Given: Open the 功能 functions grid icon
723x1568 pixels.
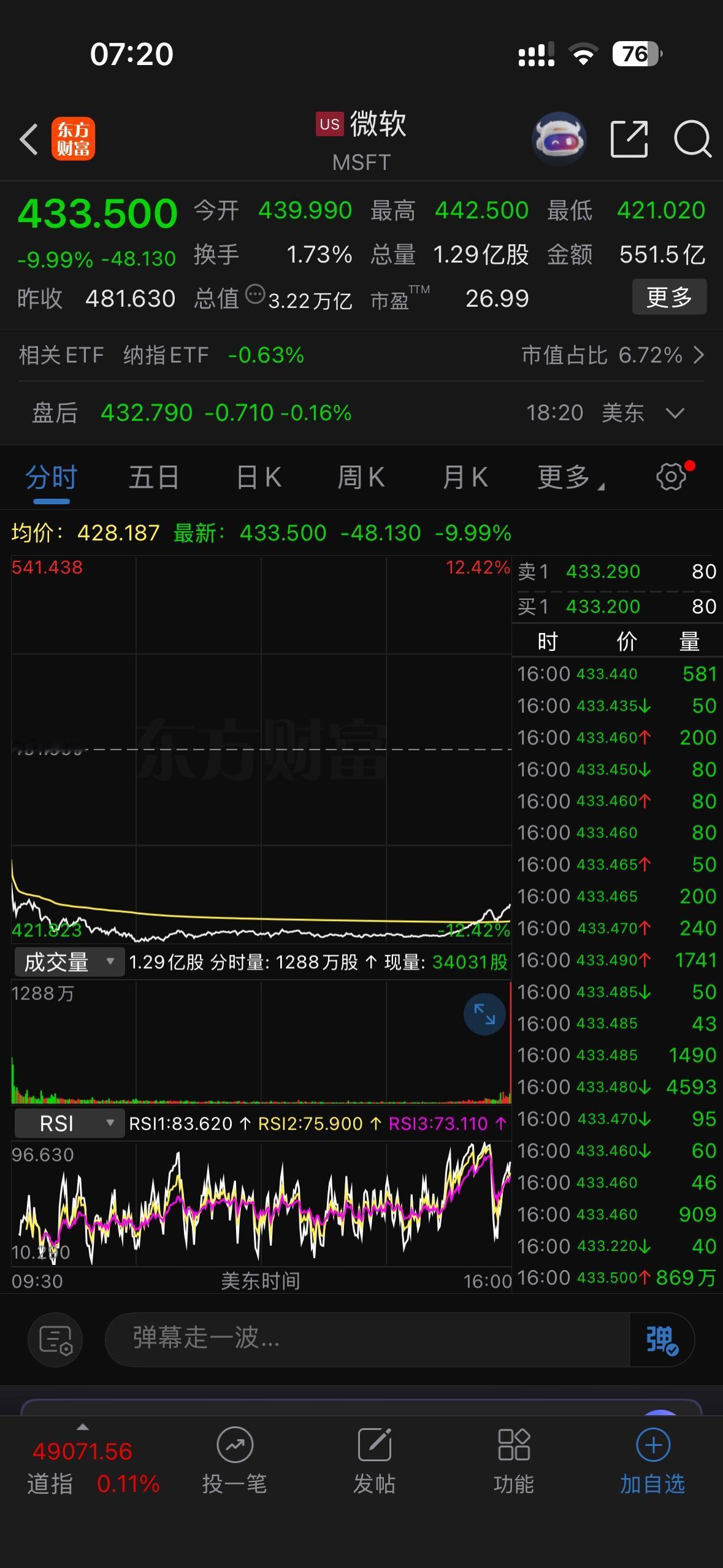Looking at the screenshot, I should coord(513,1445).
